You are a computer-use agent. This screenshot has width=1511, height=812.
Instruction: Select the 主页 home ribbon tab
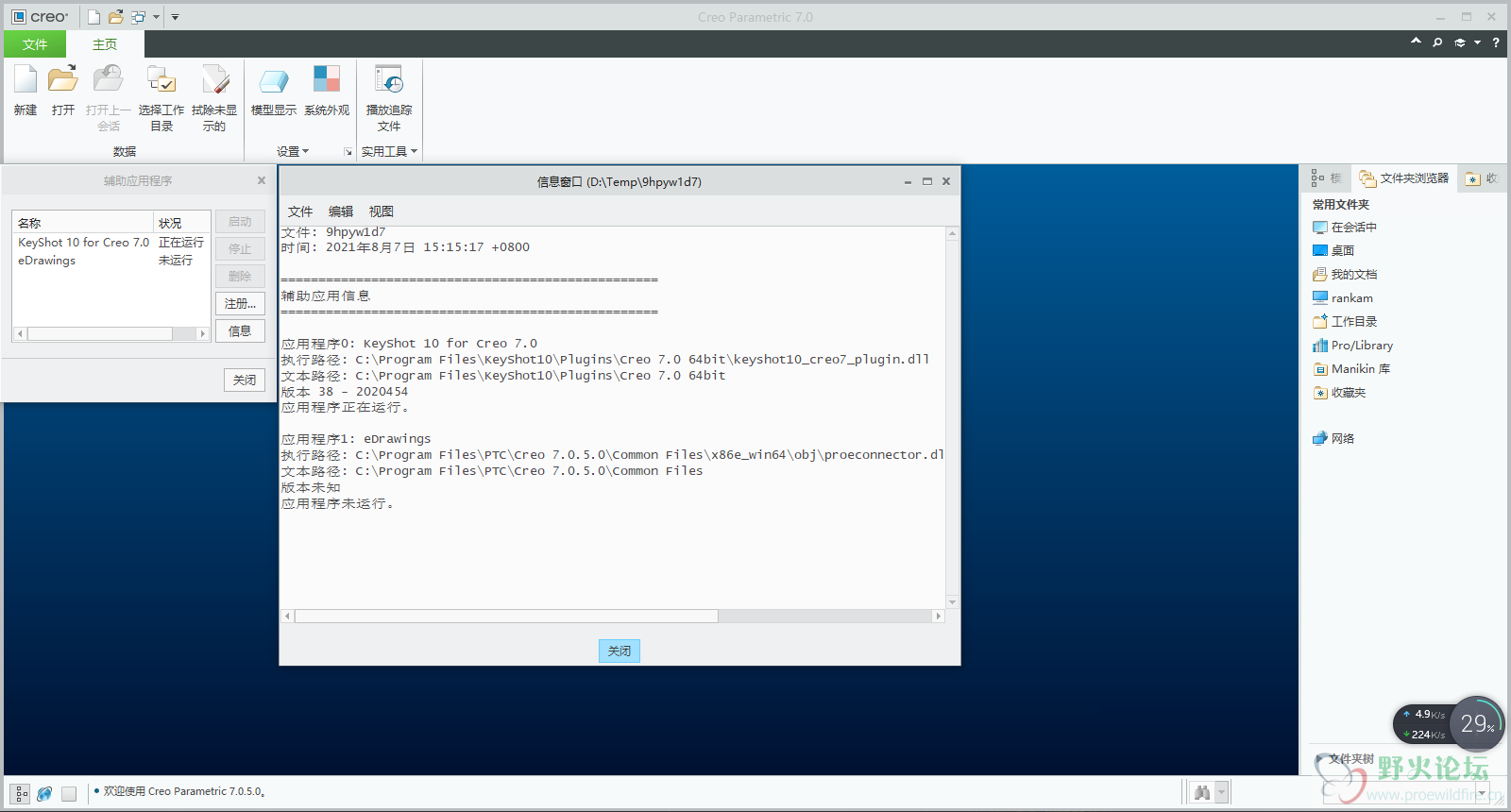click(x=105, y=44)
